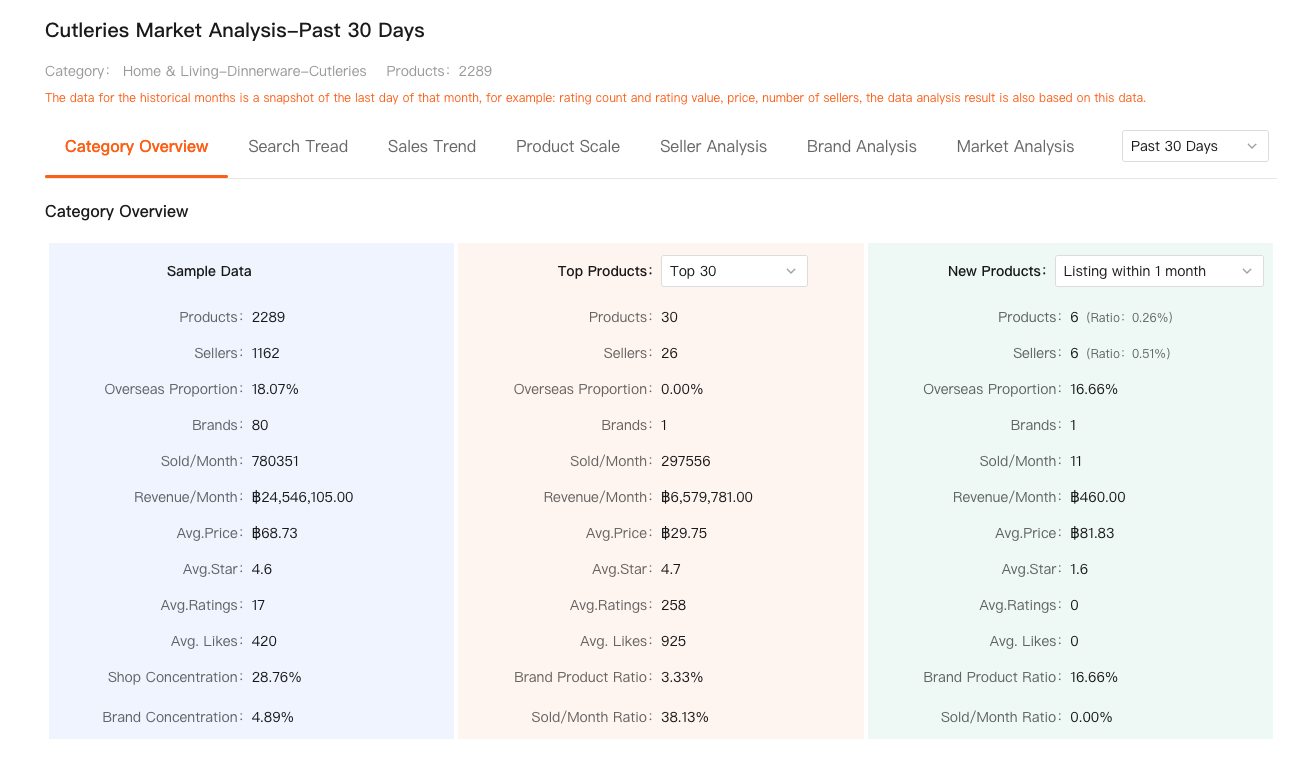Click the Top Products revenue value ฿6,579,781.00
1294x764 pixels.
(706, 497)
